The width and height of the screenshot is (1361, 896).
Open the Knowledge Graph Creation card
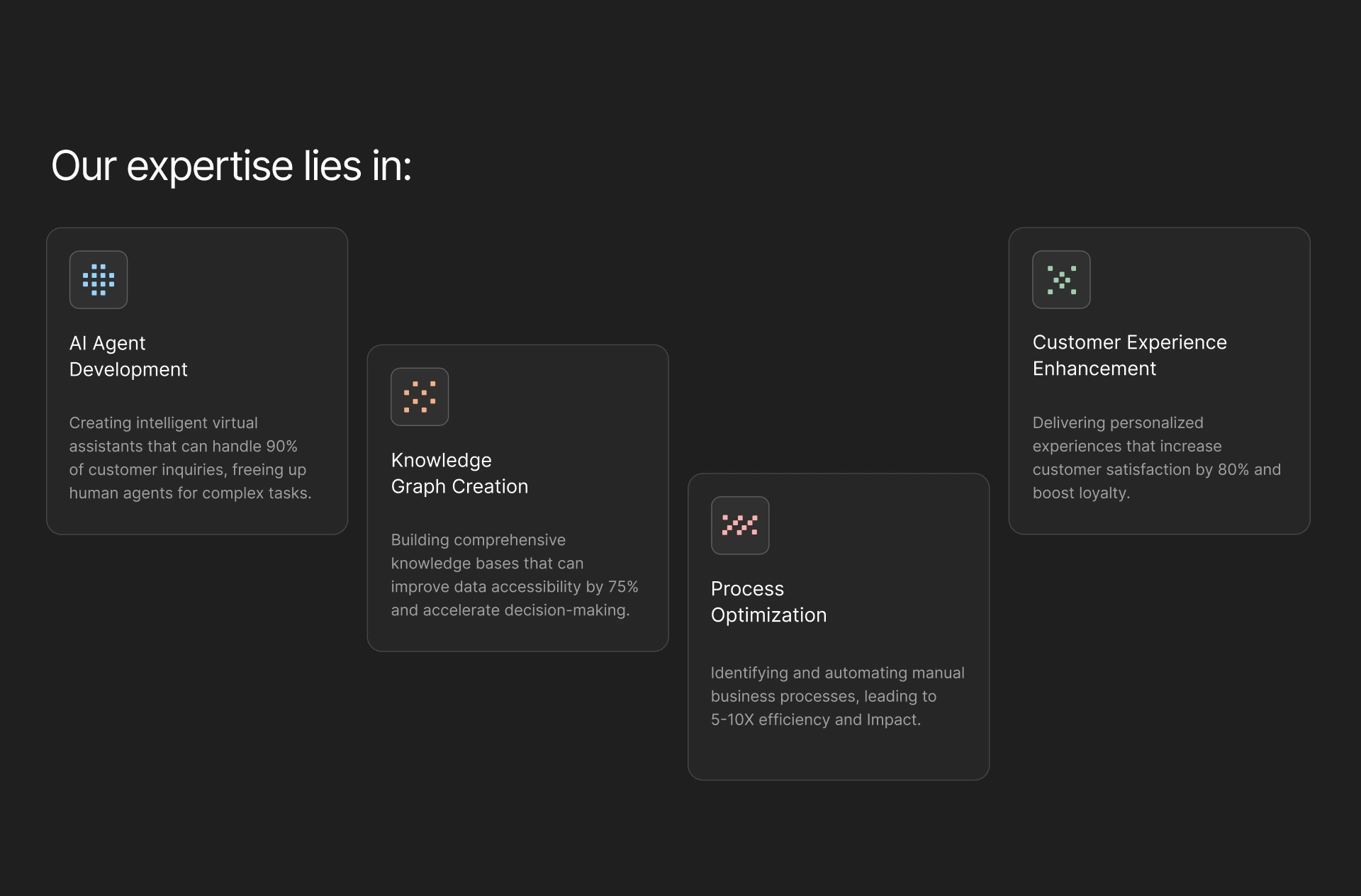[518, 498]
